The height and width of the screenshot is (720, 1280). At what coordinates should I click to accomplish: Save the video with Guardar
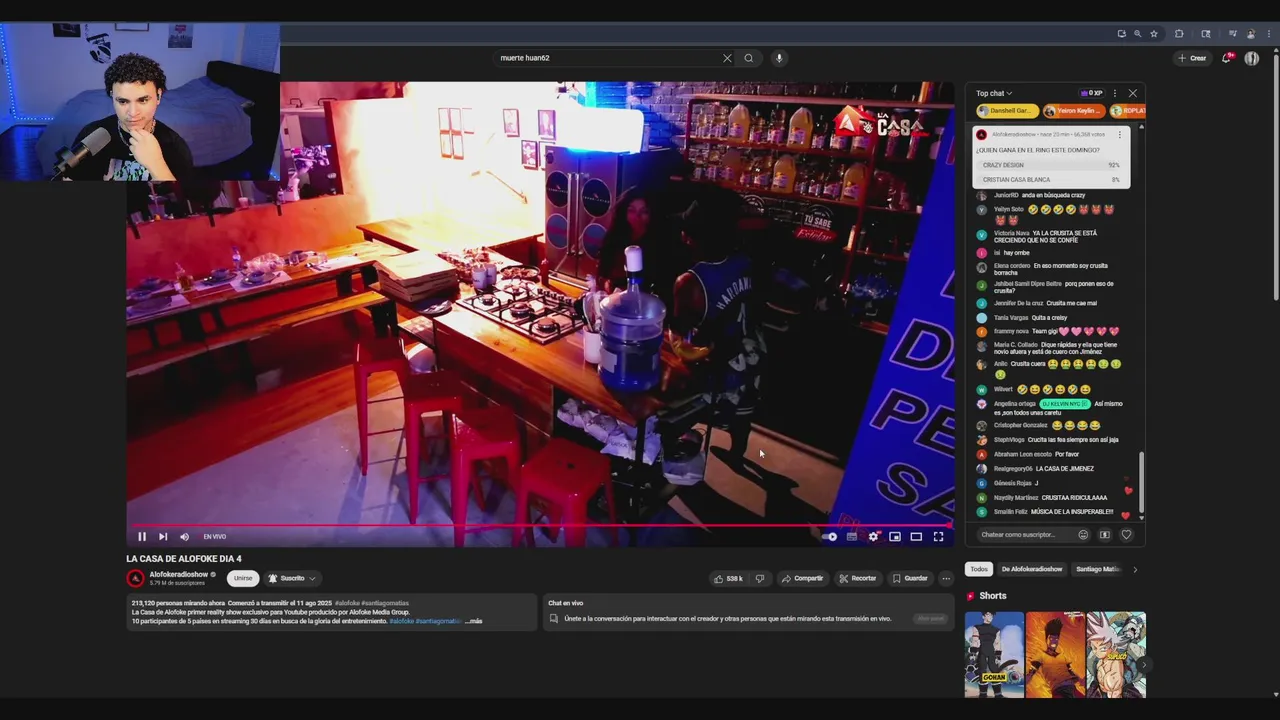pos(911,578)
